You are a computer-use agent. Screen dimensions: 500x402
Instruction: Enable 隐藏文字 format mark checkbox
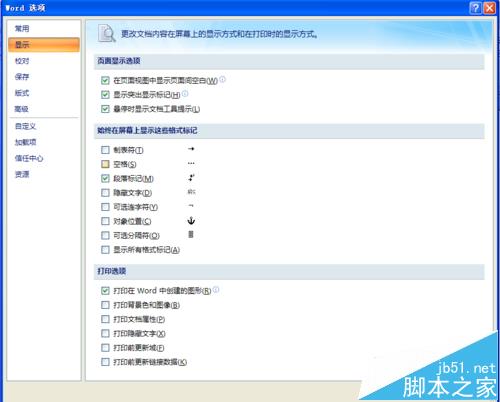105,193
